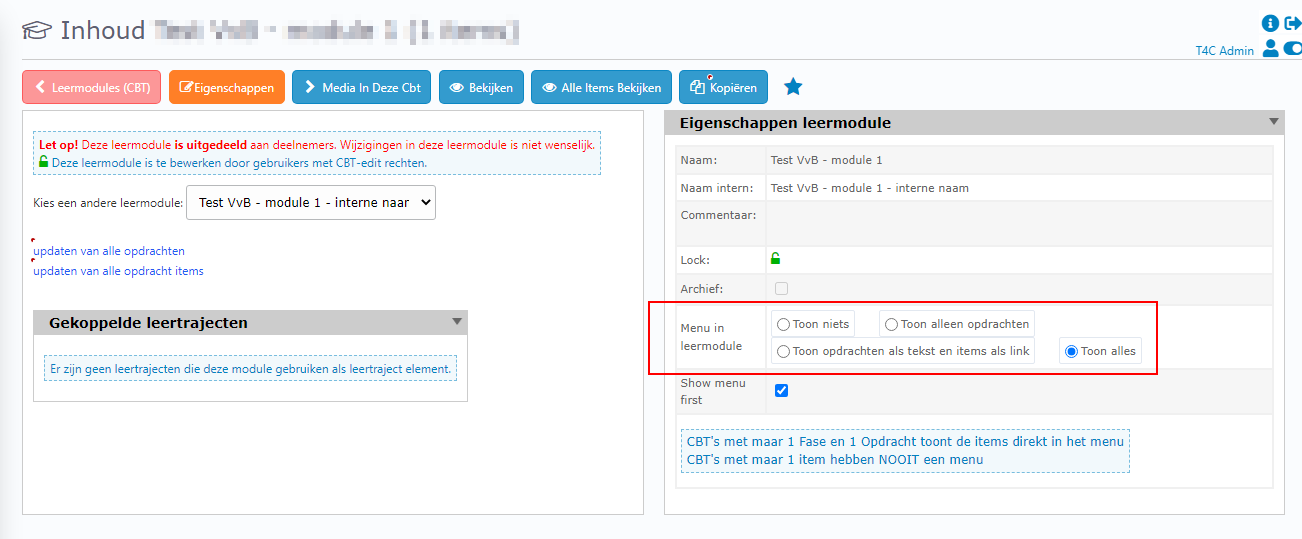Click the Kopiëren copy button
The image size is (1302, 539).
723,87
